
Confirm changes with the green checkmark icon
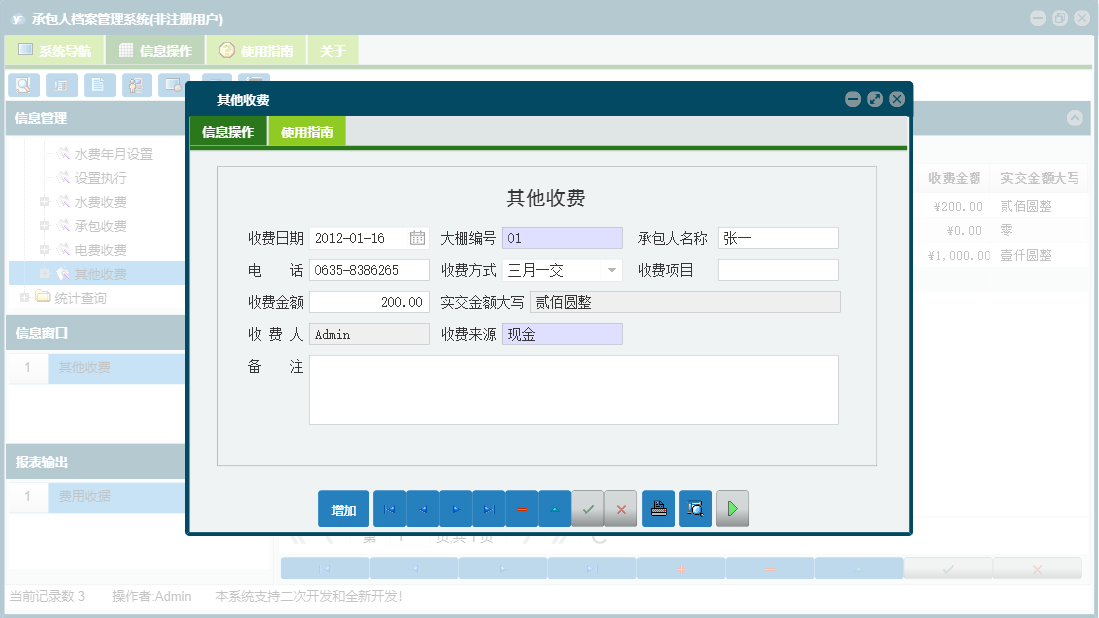[x=588, y=508]
